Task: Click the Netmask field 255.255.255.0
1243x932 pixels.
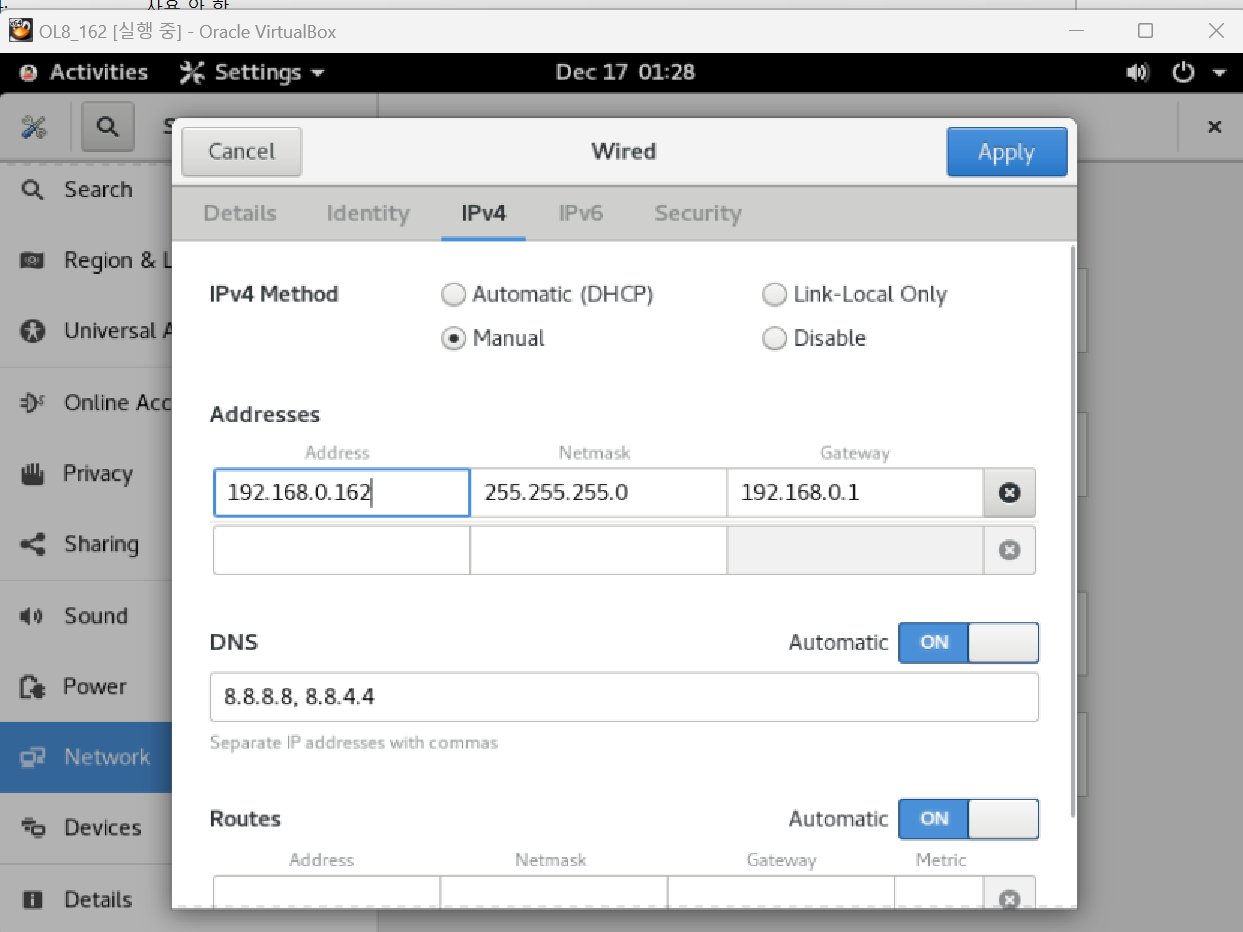Action: 598,493
